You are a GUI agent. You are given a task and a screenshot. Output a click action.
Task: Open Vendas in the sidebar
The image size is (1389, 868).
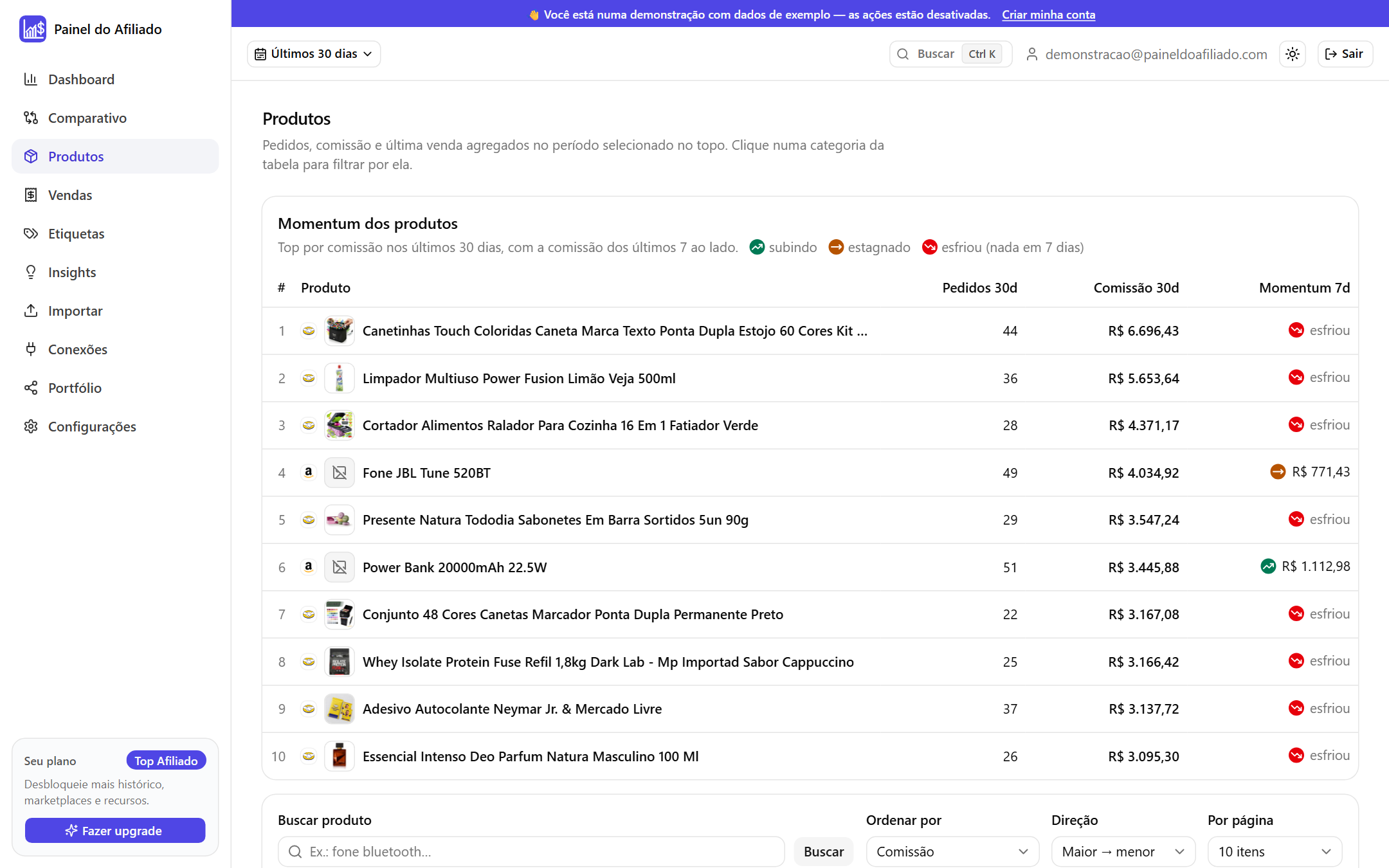[x=115, y=195]
